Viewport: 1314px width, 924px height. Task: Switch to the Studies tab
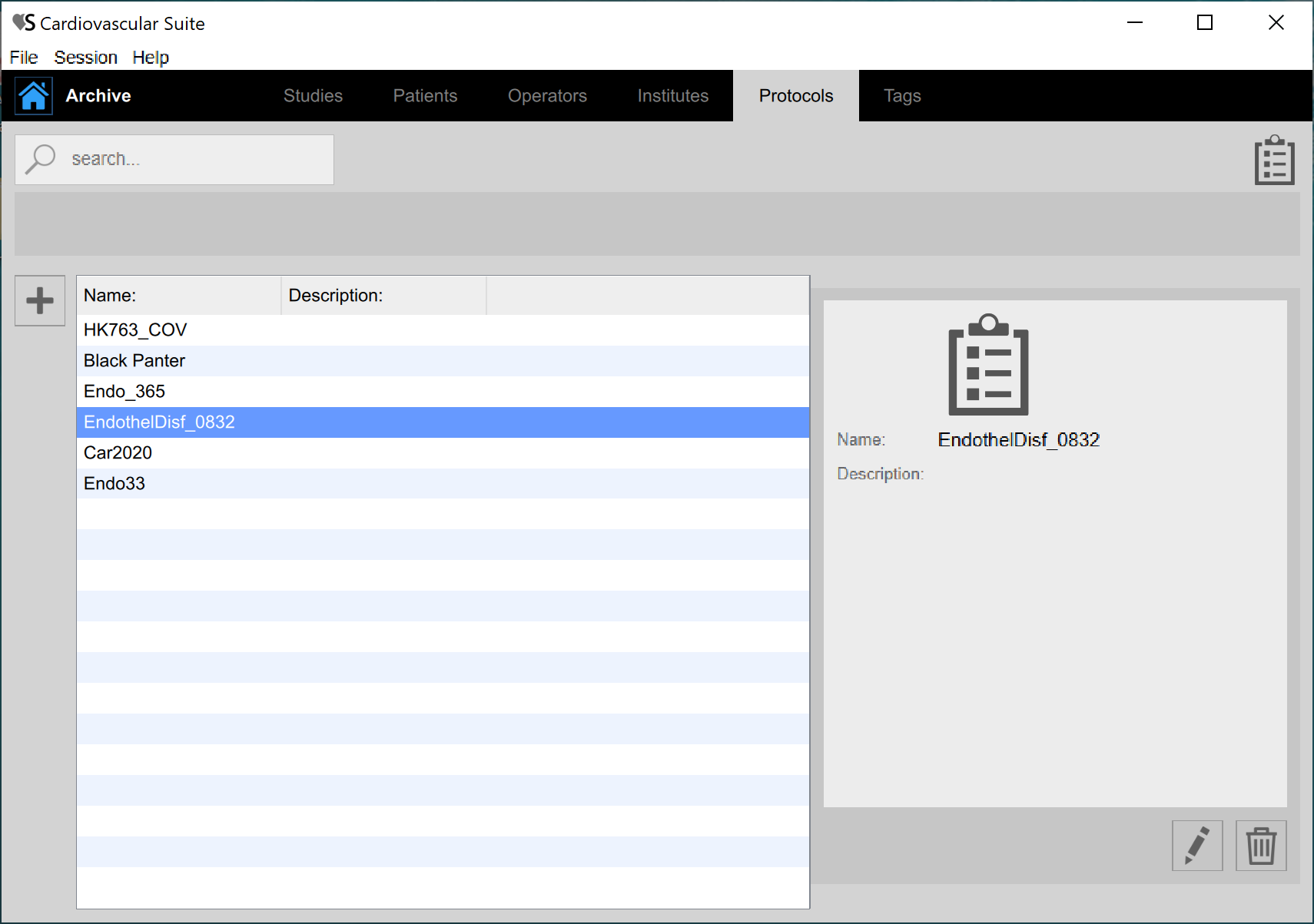coord(313,96)
